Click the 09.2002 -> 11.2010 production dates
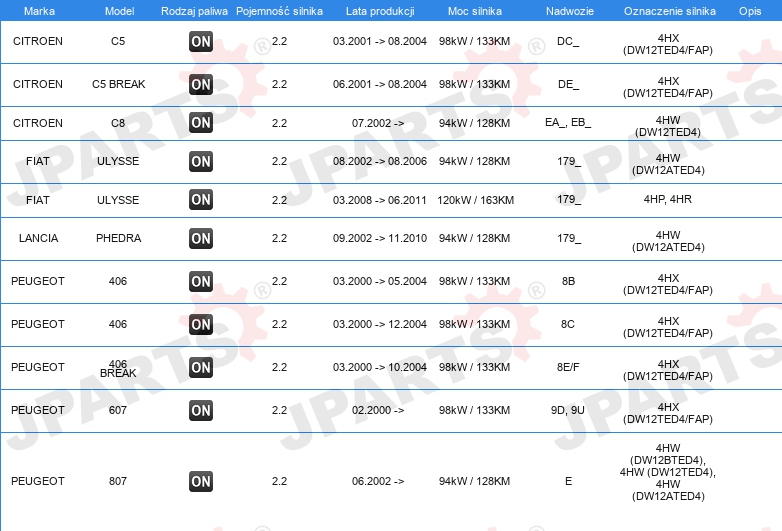Viewport: 782px width, 531px height. pos(380,238)
